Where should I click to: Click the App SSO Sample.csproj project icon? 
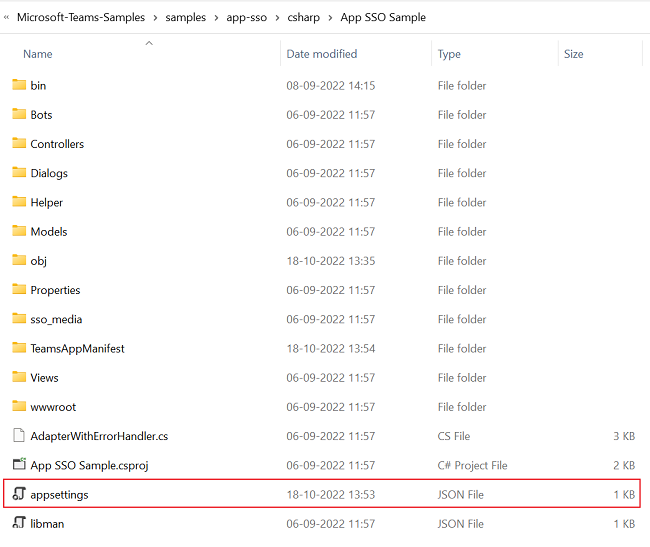point(19,464)
